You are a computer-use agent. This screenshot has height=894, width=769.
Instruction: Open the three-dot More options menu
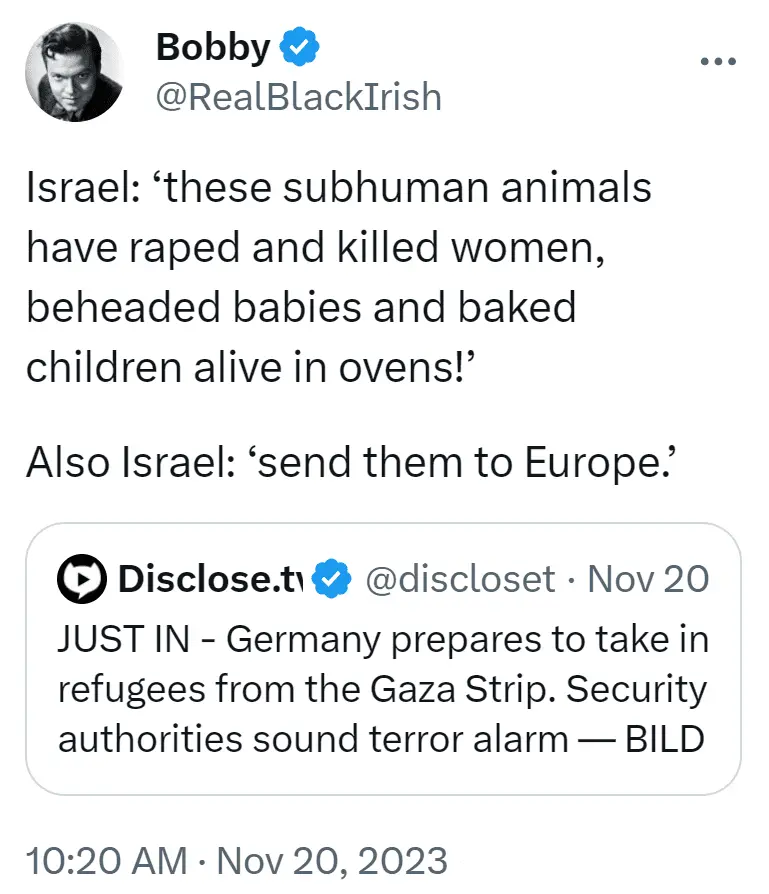point(718,62)
